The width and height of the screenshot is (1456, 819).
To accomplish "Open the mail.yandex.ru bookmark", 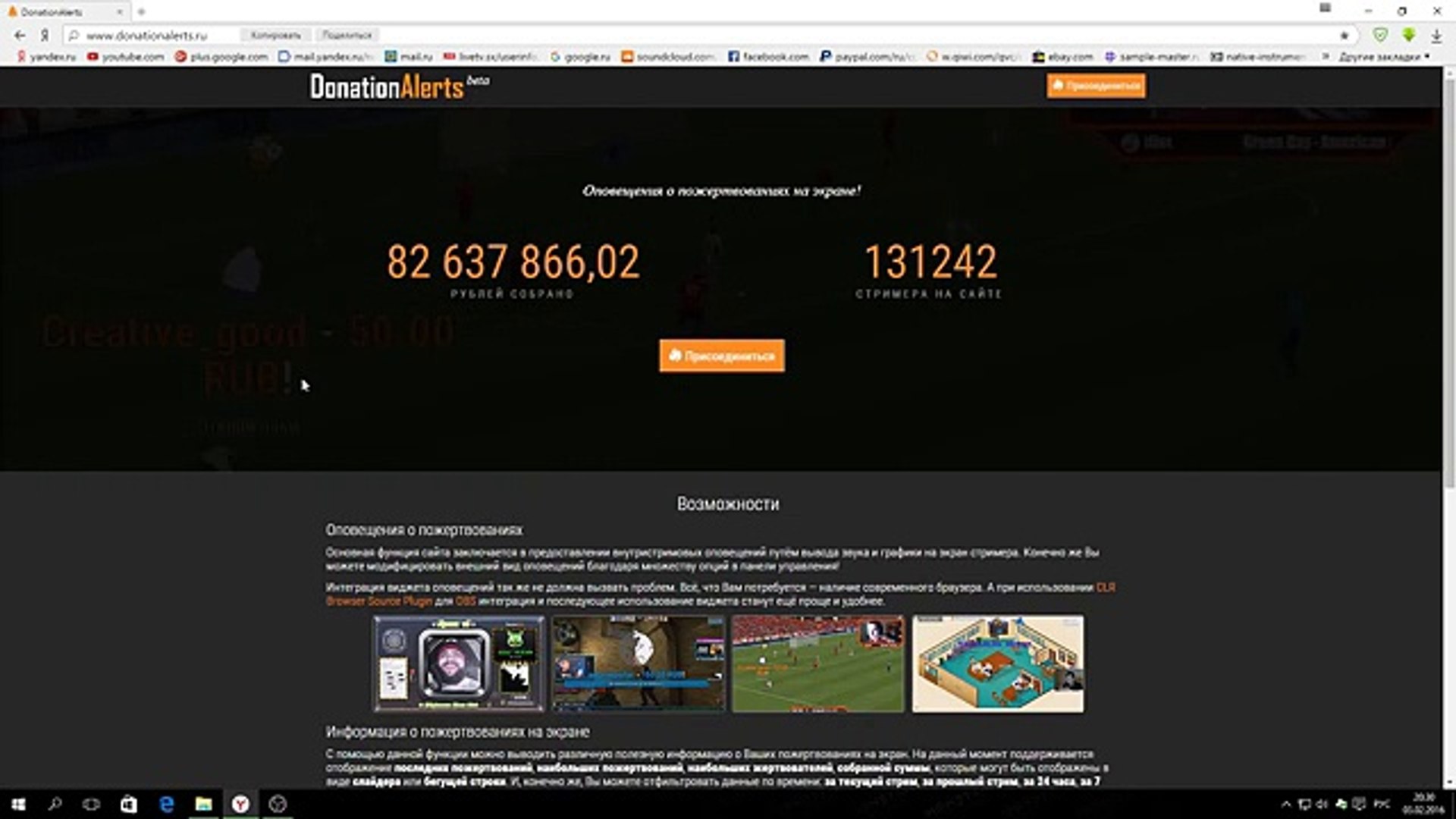I will [x=325, y=57].
